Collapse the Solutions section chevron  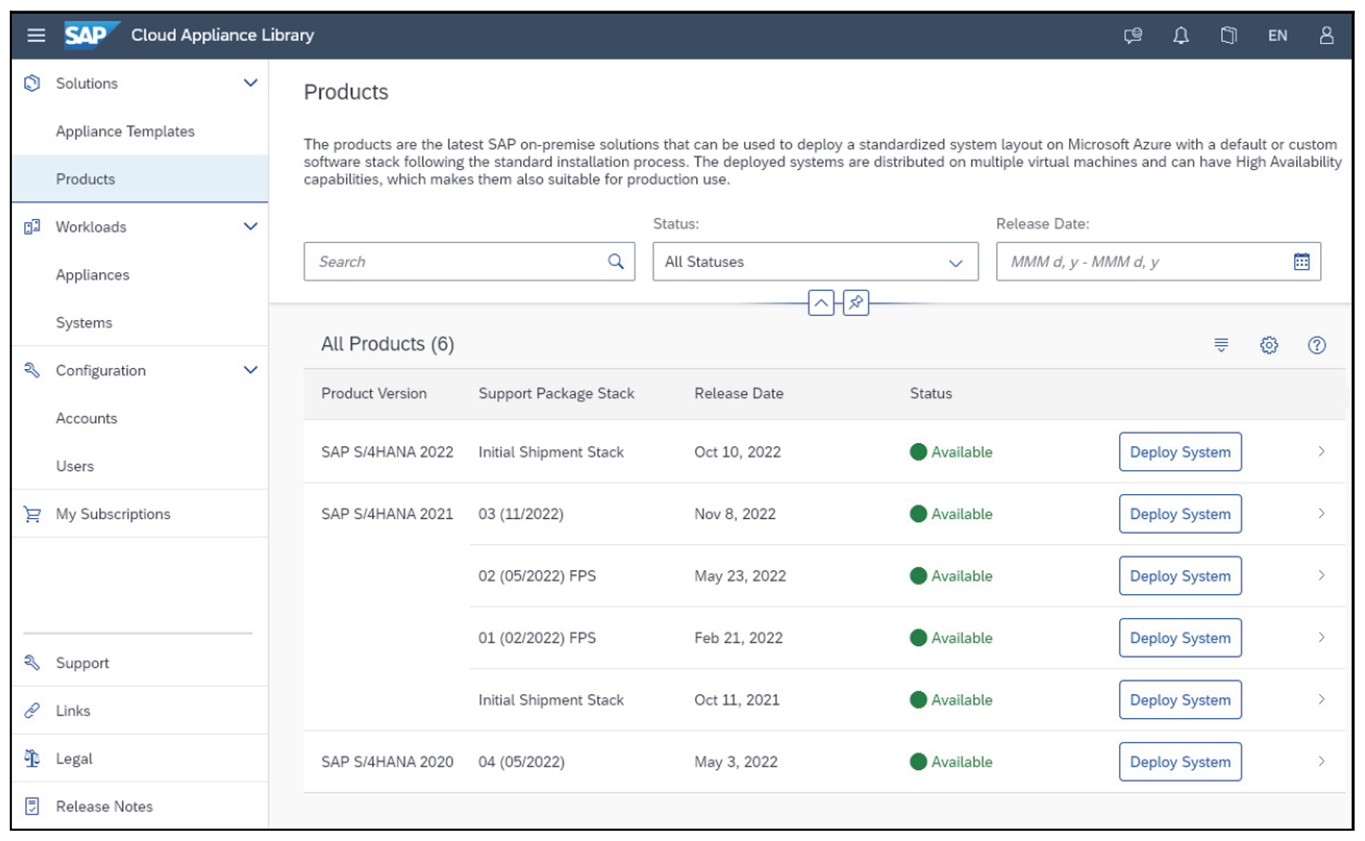[x=250, y=83]
